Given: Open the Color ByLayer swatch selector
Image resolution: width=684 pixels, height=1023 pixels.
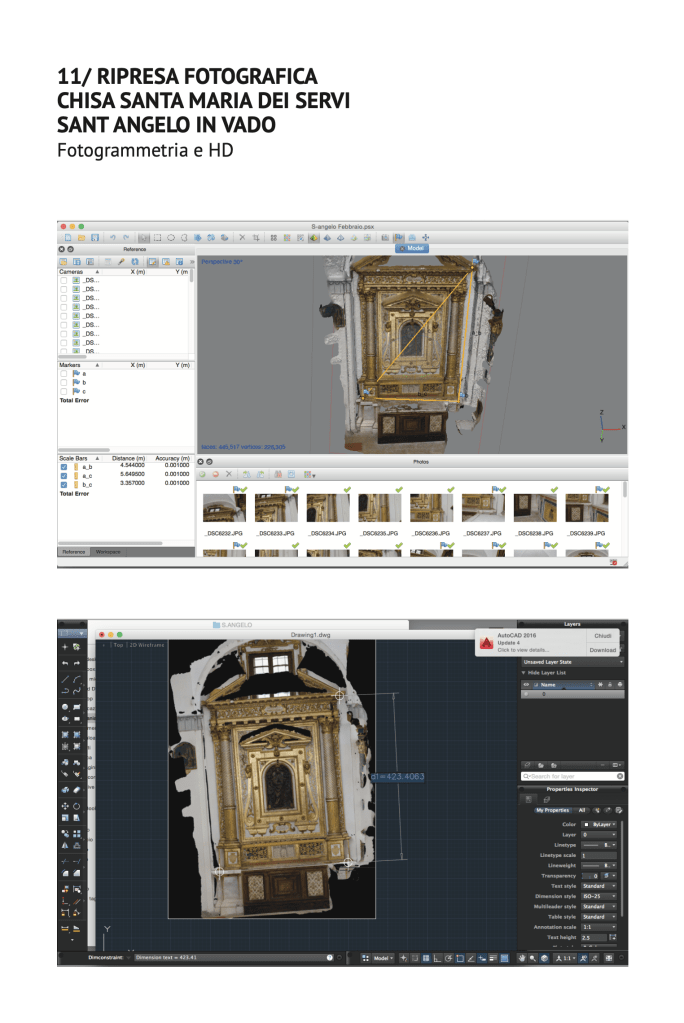Looking at the screenshot, I should [x=598, y=824].
